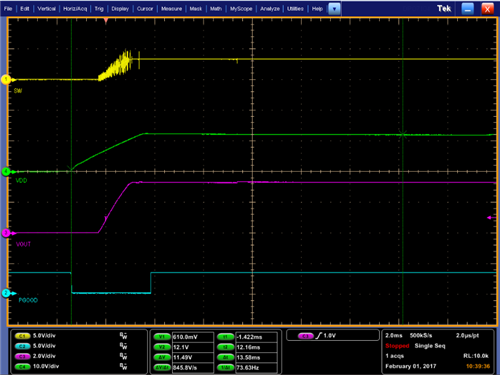Open the Cursor menu
This screenshot has width=500, height=375.
pos(145,9)
